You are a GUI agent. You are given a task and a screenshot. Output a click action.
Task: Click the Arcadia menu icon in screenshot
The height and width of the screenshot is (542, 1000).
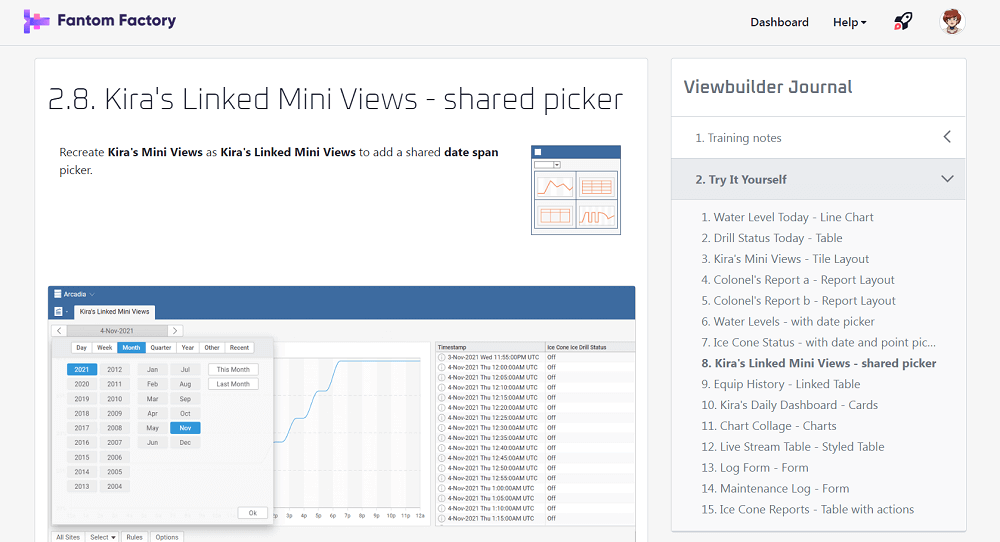tap(57, 294)
